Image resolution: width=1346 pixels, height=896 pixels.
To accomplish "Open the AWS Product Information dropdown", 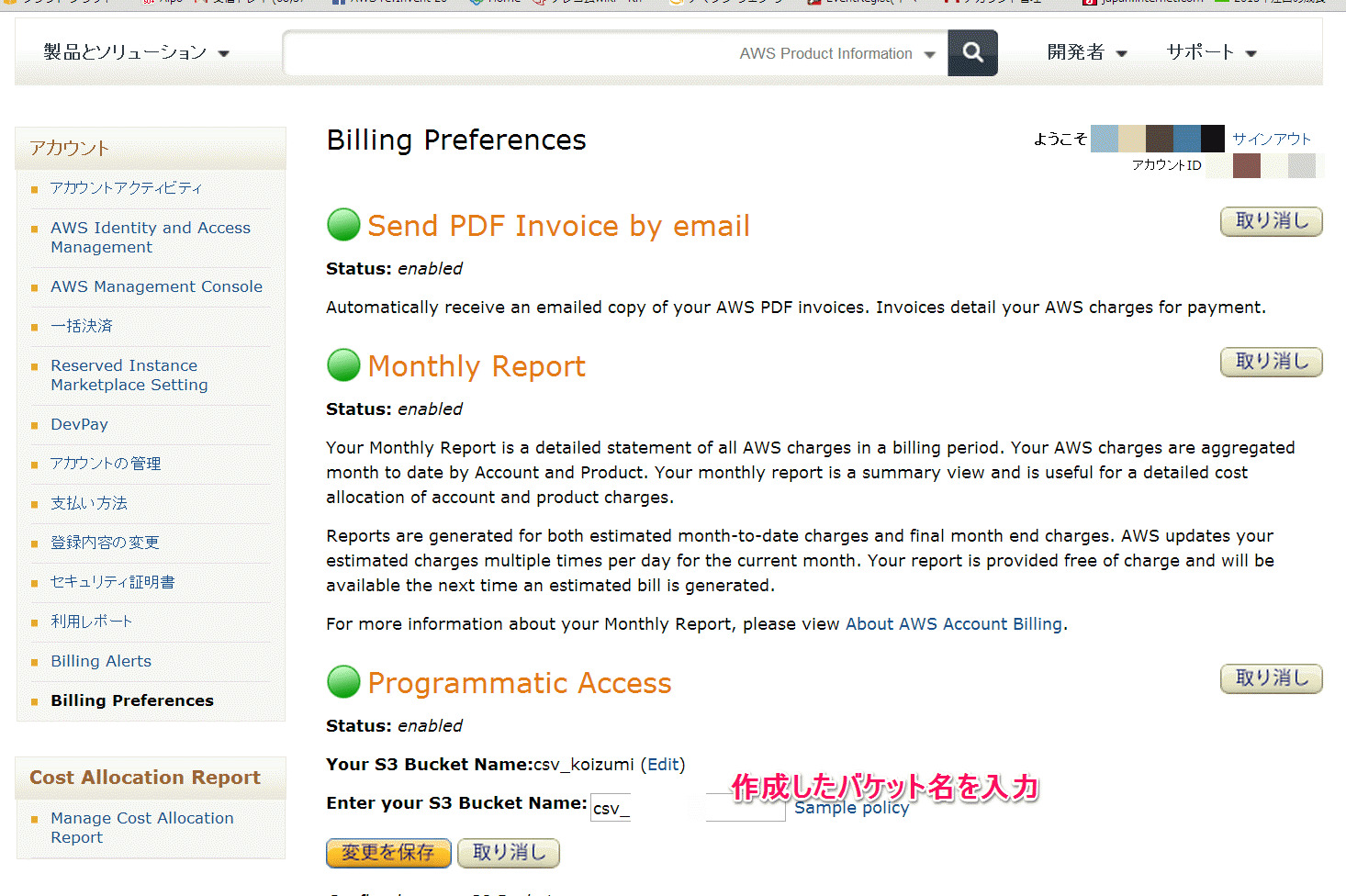I will pos(837,53).
